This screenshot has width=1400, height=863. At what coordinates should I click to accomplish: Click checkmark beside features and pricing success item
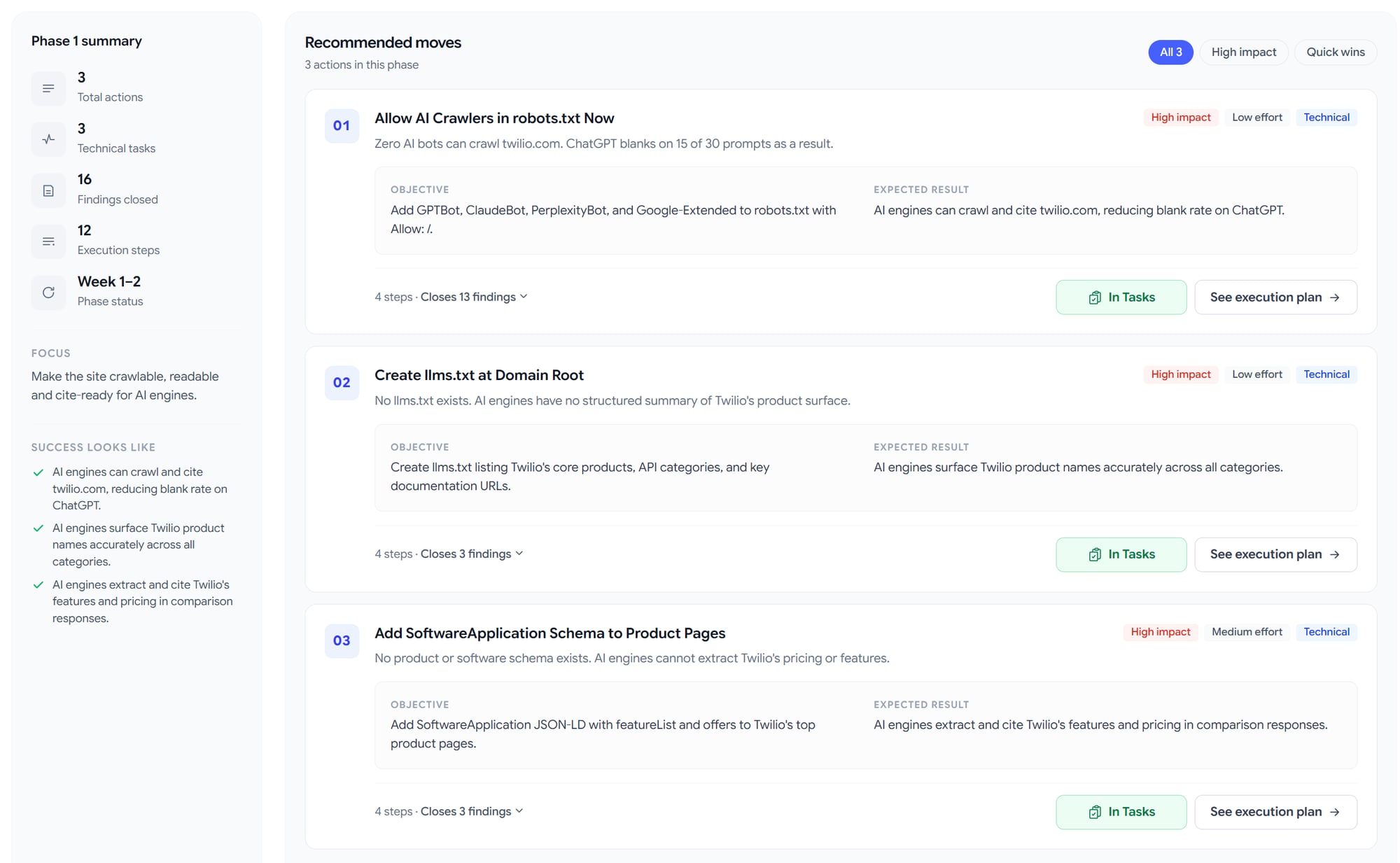[38, 585]
